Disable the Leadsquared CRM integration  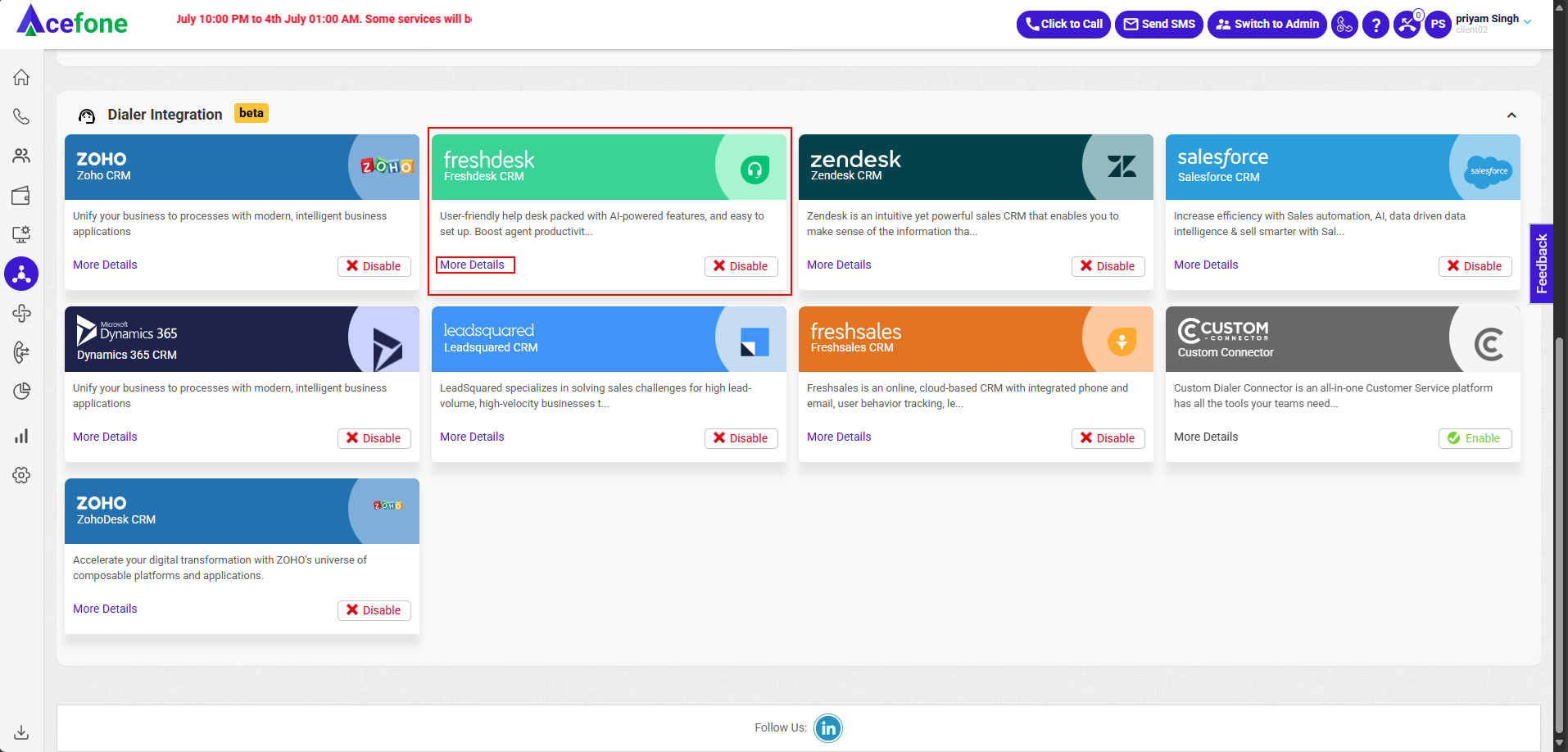pyautogui.click(x=741, y=438)
